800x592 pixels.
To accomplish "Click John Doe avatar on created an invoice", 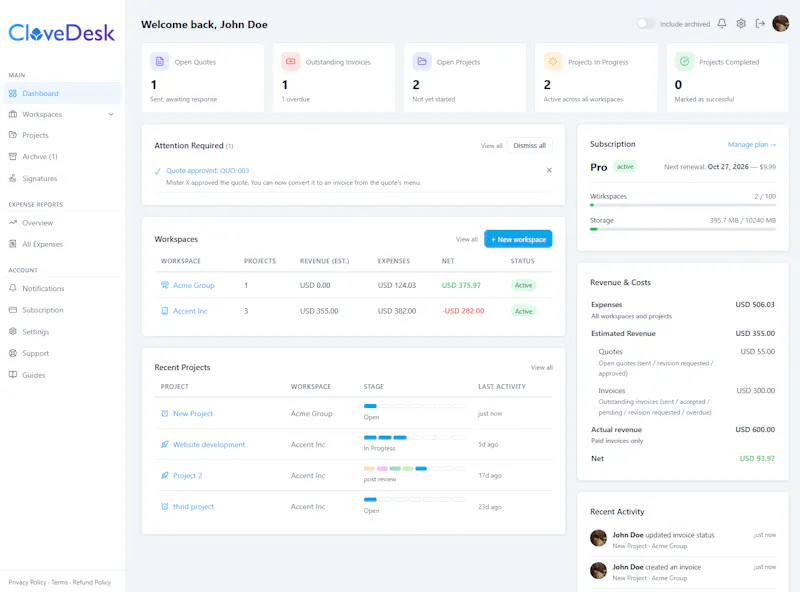I will tap(598, 570).
